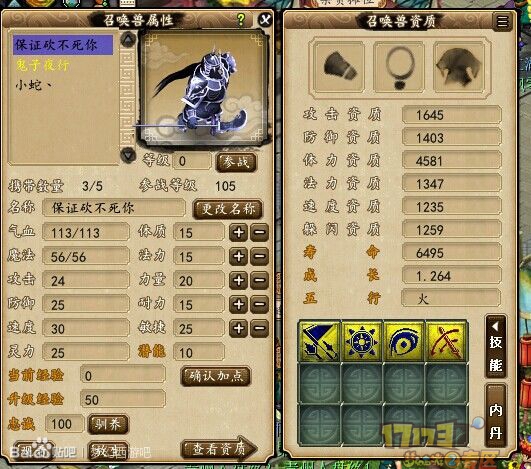The height and width of the screenshot is (469, 531).
Task: Select pet 小蛇 in the list
Action: [34, 85]
